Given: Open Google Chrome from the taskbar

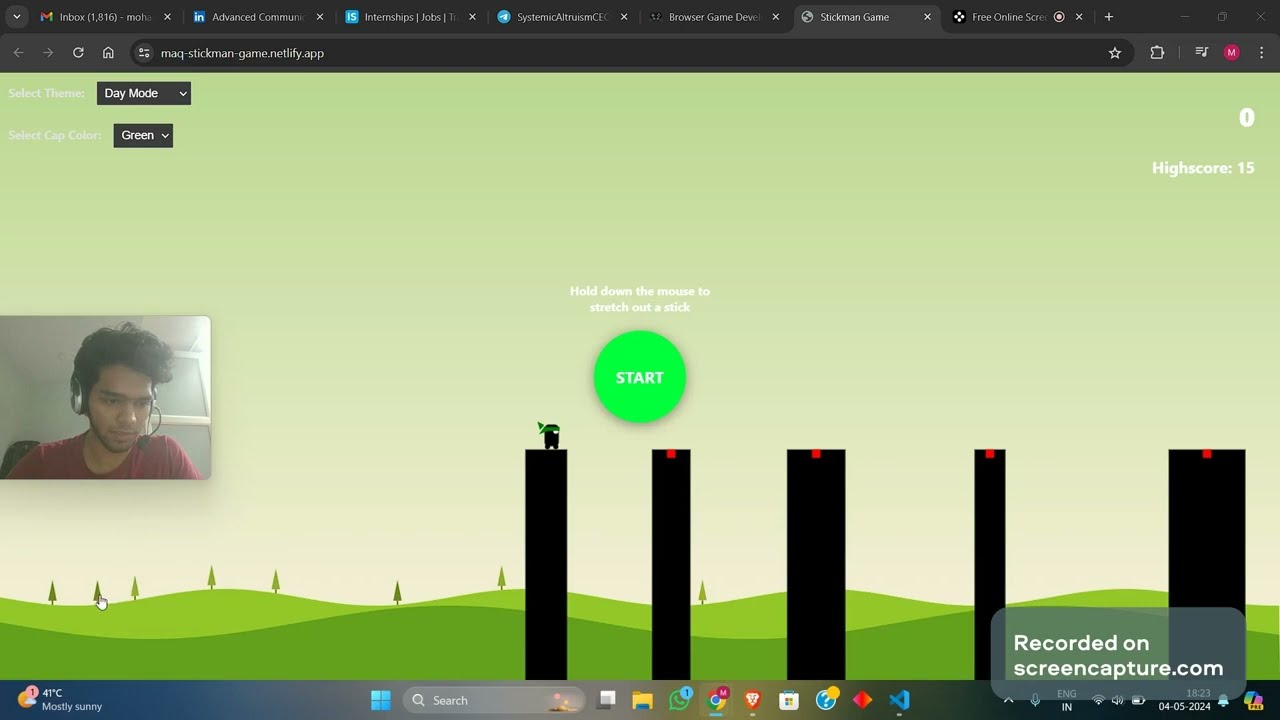Looking at the screenshot, I should (x=717, y=700).
